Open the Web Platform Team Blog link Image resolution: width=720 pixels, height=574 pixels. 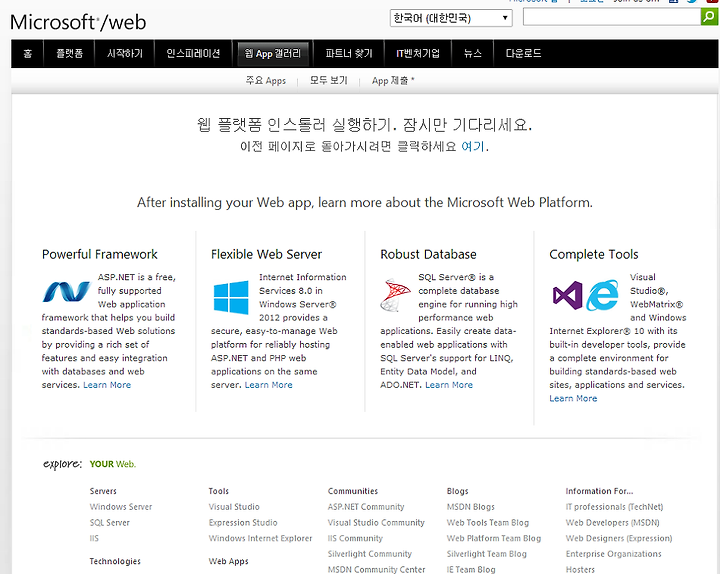pyautogui.click(x=494, y=538)
